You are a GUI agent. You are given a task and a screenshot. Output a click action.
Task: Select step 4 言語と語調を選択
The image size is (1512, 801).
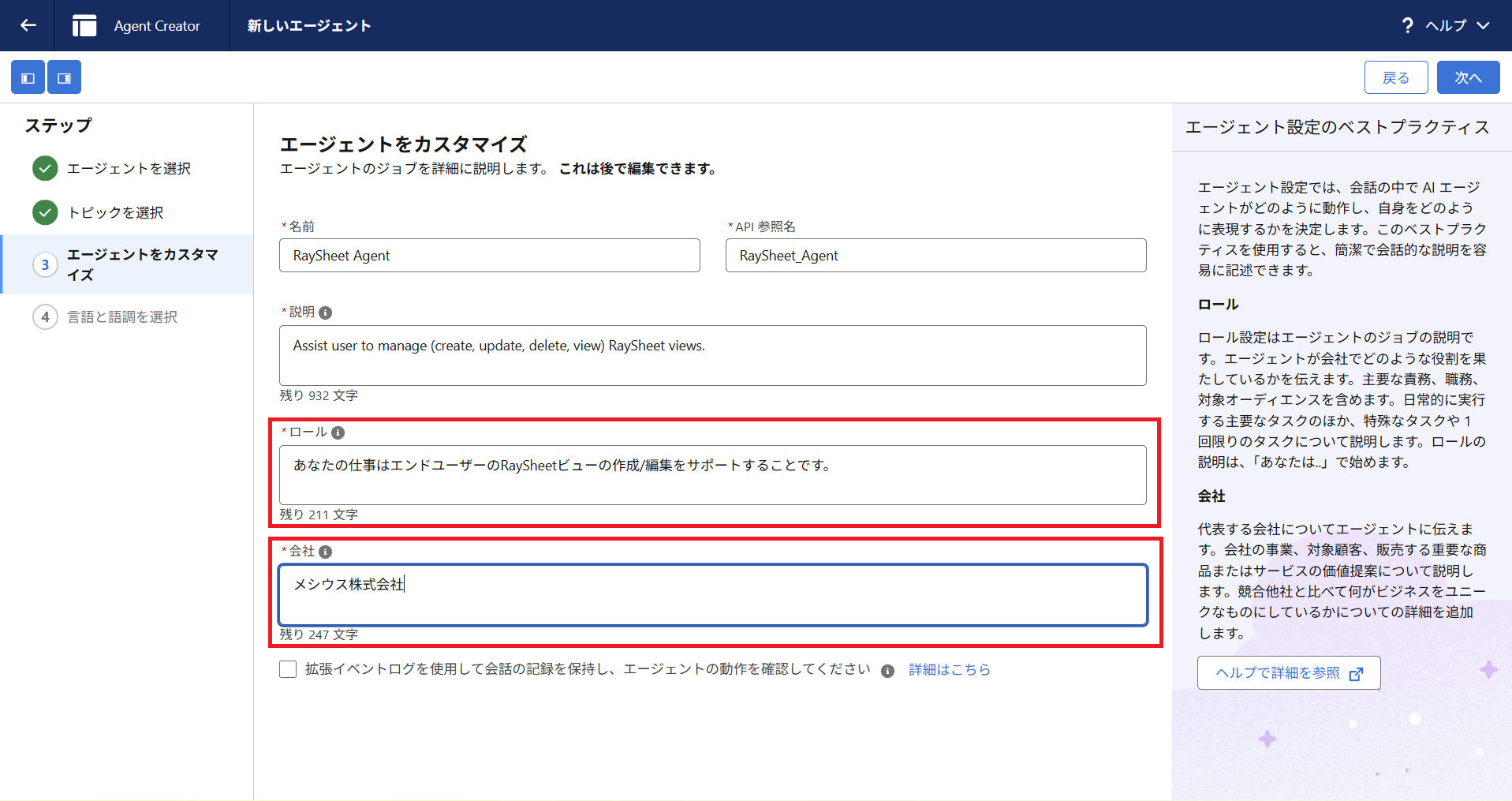[122, 316]
